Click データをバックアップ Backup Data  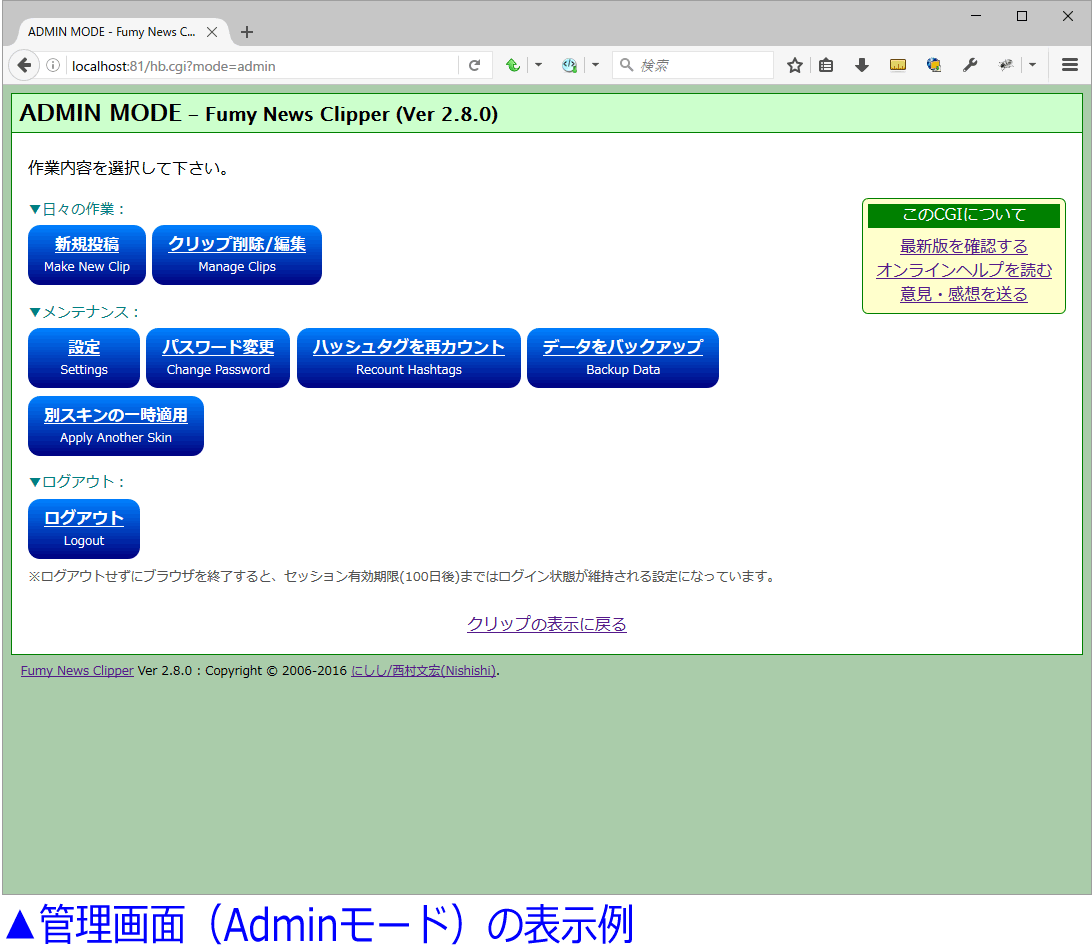pos(623,358)
